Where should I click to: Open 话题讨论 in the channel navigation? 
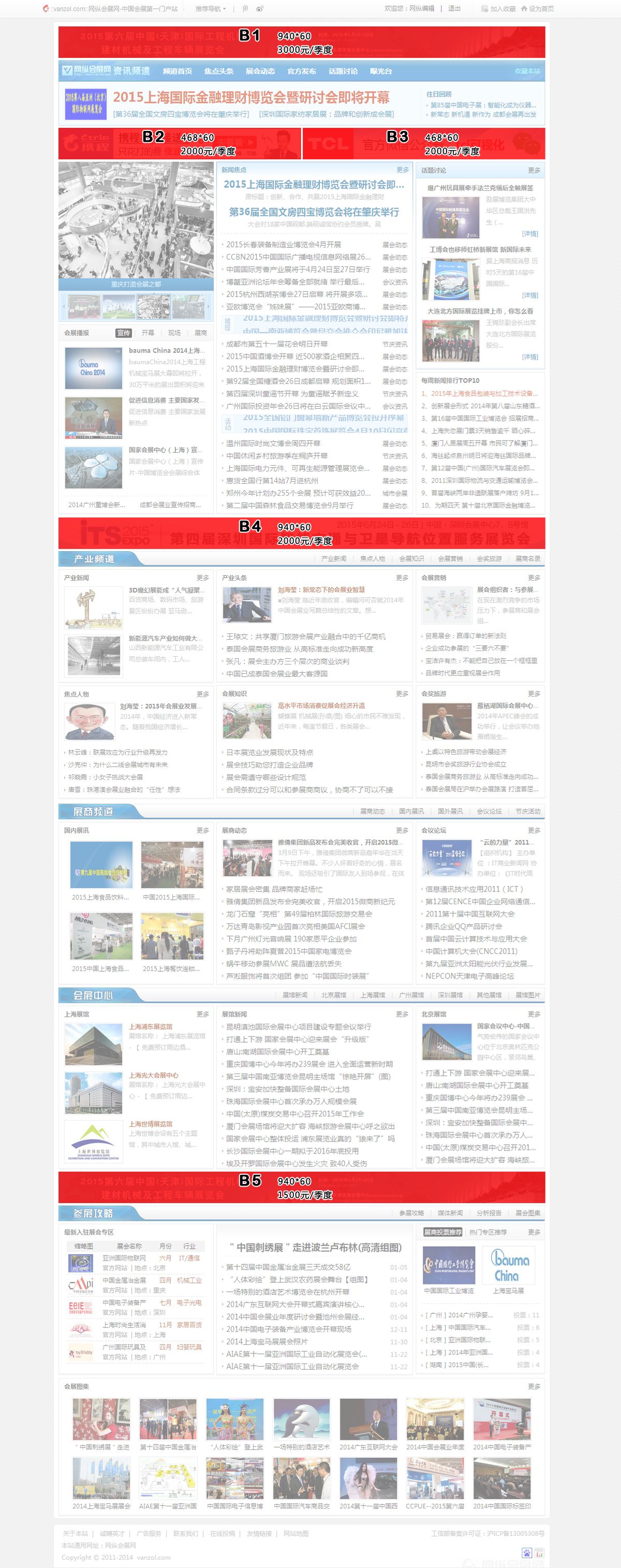(344, 71)
